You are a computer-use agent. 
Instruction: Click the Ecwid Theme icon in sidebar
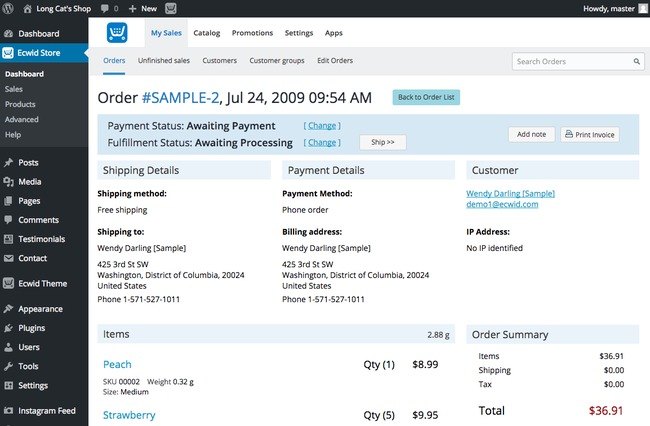(8, 283)
